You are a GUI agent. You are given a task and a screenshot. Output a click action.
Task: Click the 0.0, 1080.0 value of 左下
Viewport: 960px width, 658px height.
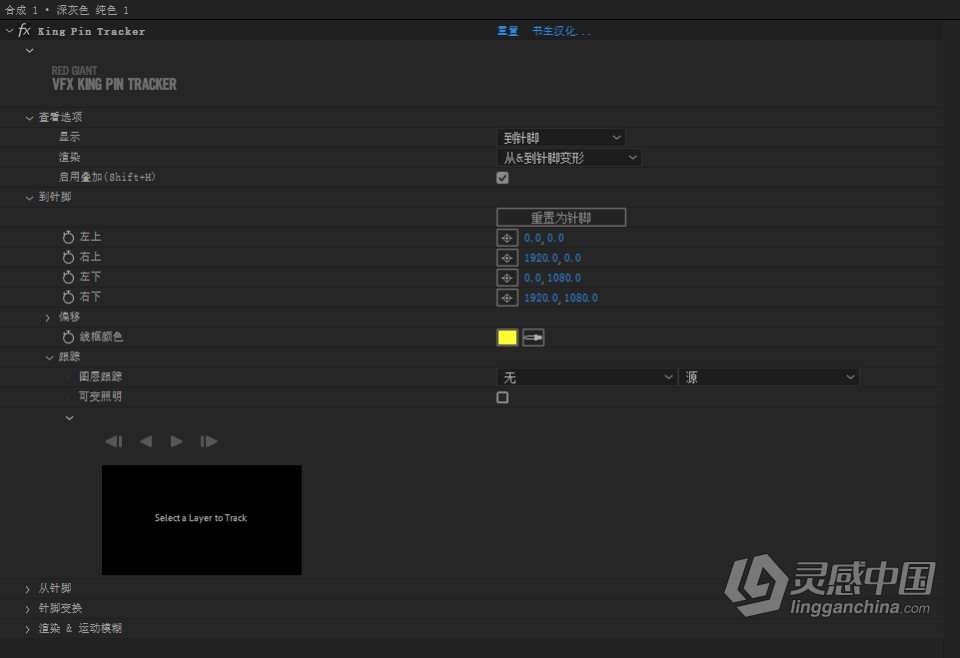pos(552,278)
